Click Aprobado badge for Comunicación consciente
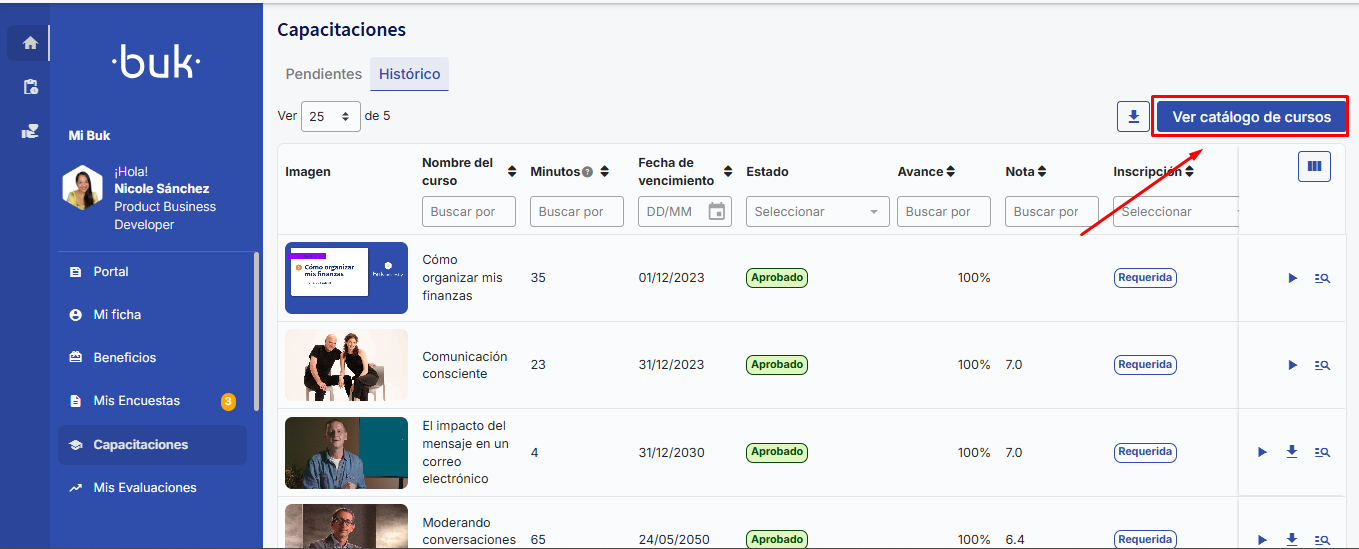The height and width of the screenshot is (549, 1359). point(777,365)
